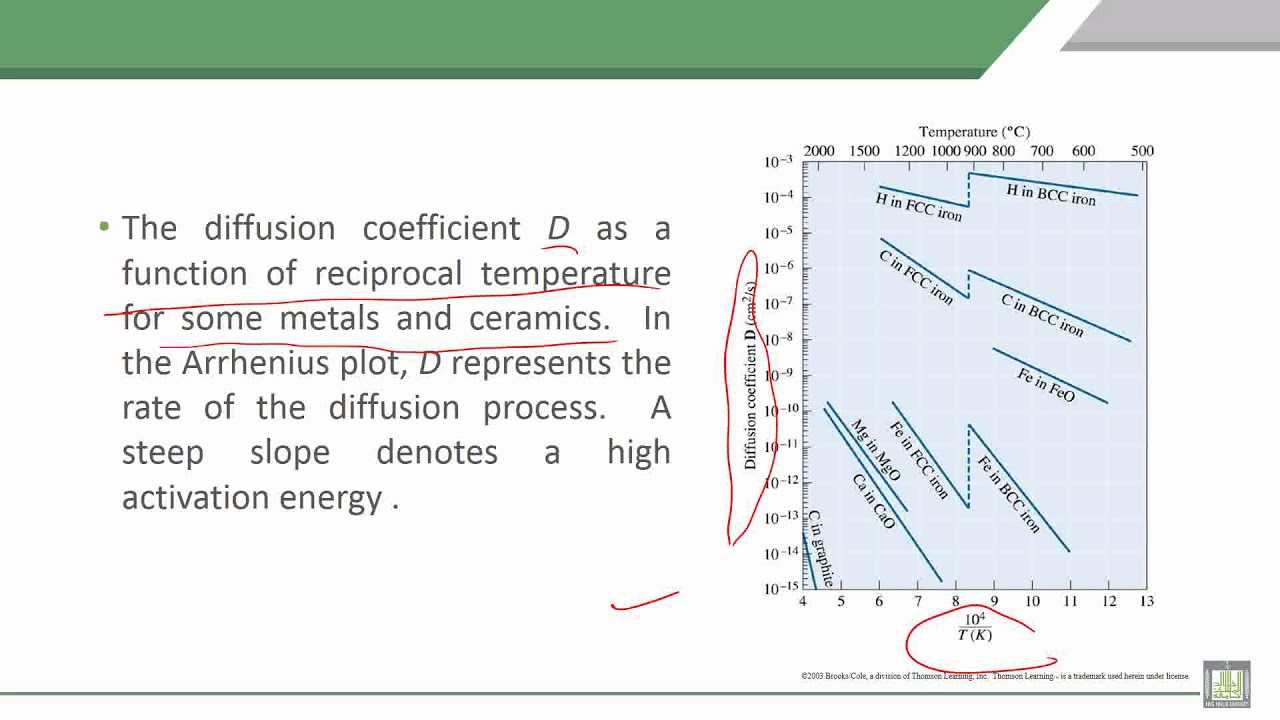Click the 'C in graphite' line label
This screenshot has height=720, width=1280.
[x=820, y=548]
